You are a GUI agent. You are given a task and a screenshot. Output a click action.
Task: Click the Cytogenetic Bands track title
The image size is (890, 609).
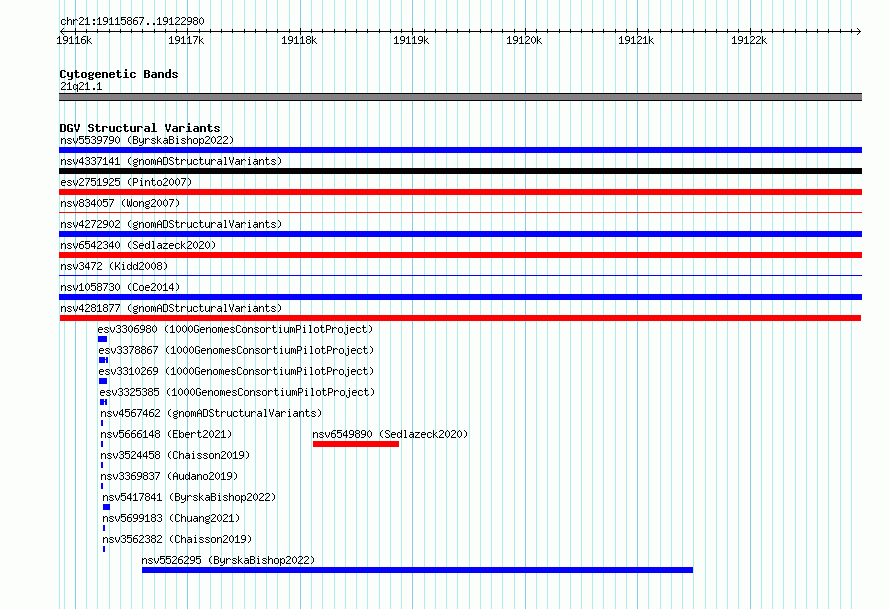(x=119, y=74)
